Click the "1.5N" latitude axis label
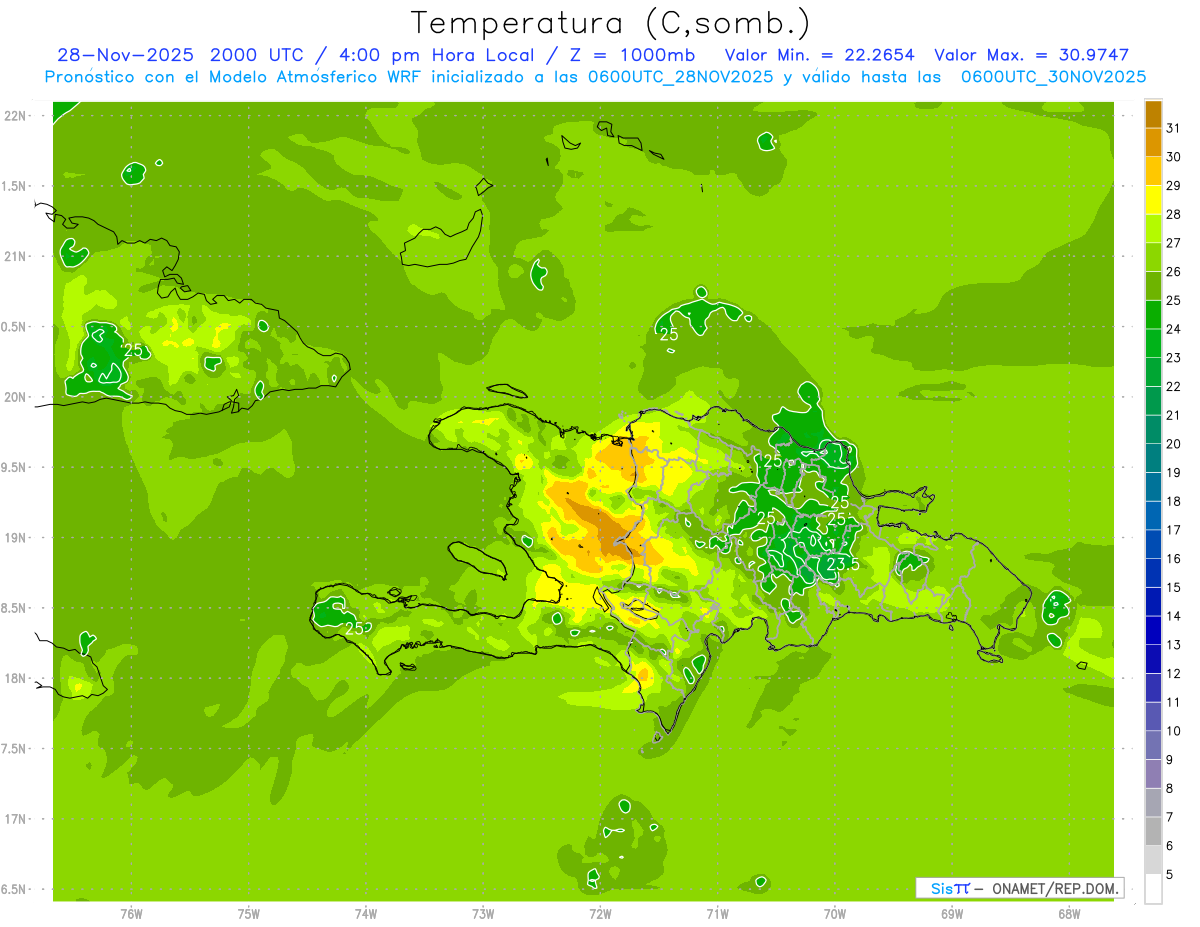 point(15,186)
